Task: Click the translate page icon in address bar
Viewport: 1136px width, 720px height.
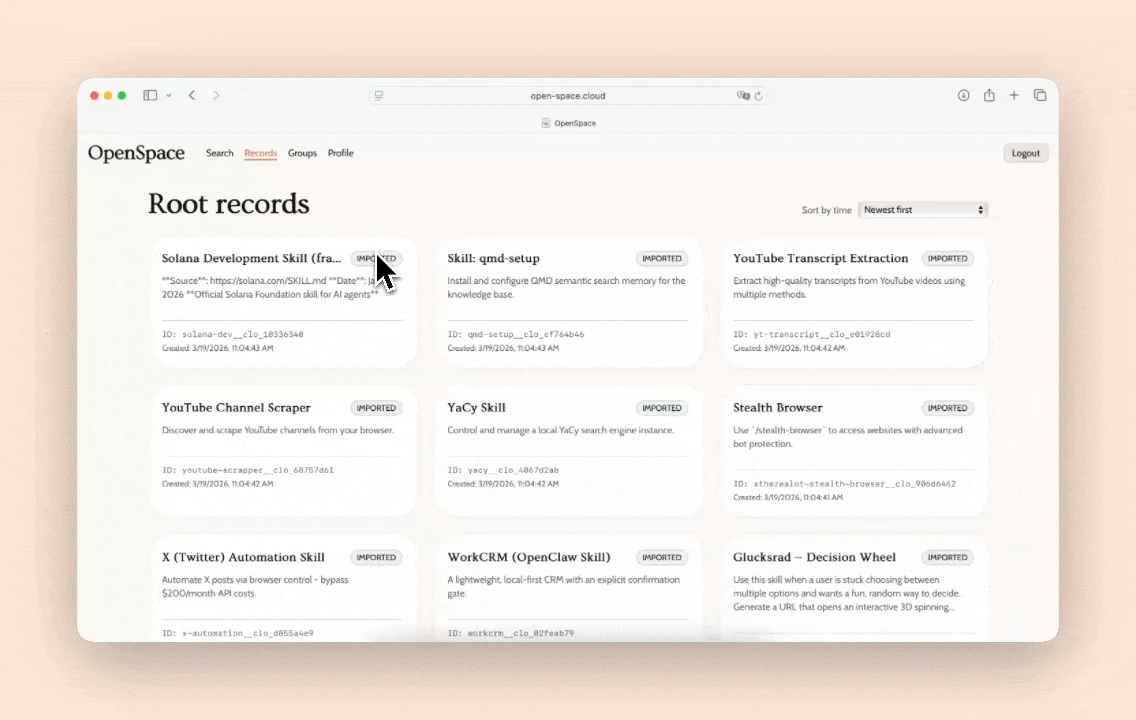Action: [743, 96]
